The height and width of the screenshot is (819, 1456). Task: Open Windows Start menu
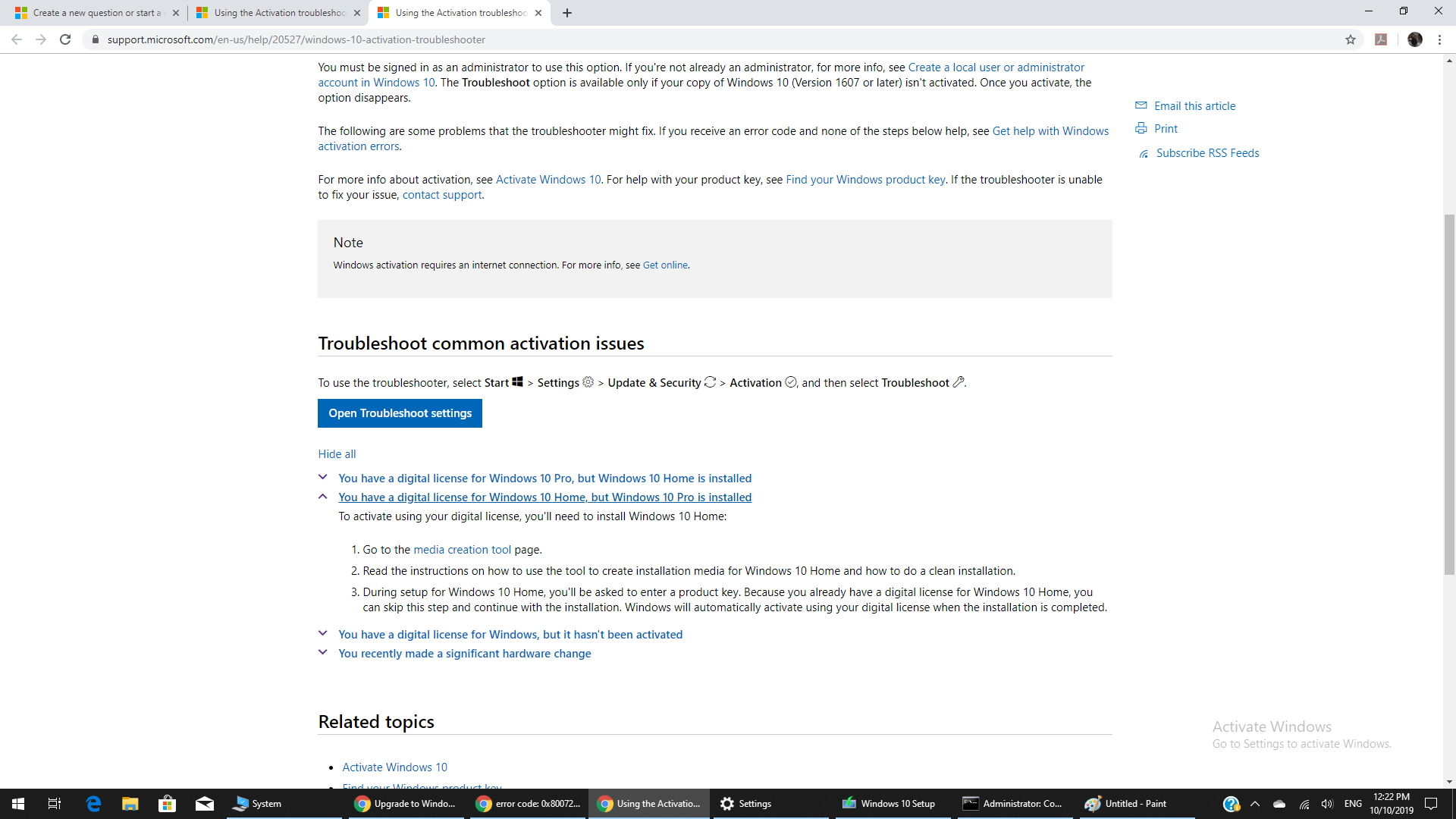tap(18, 804)
